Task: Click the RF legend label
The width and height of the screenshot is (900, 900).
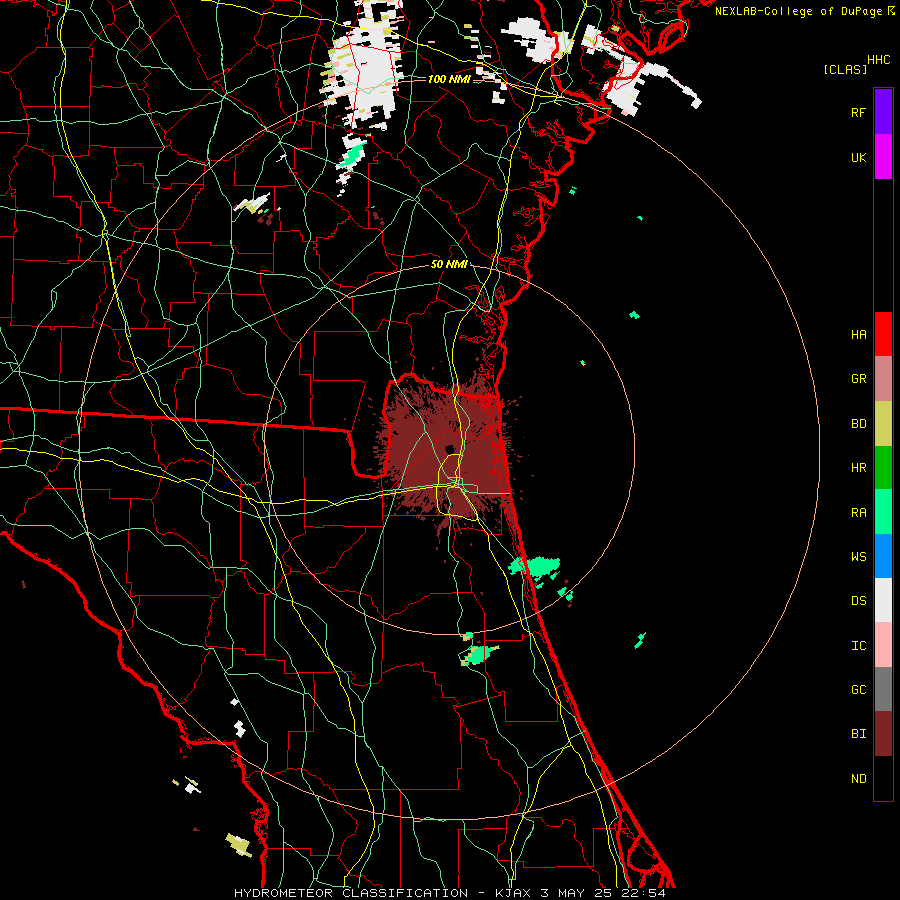Action: pyautogui.click(x=858, y=112)
